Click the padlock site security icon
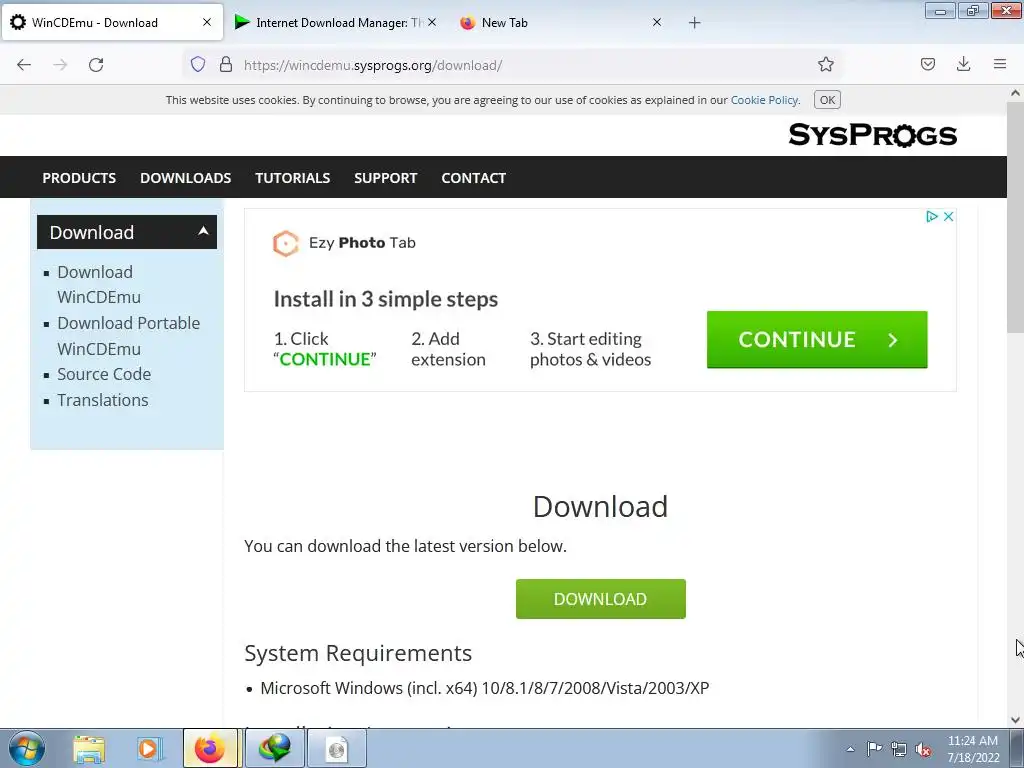The width and height of the screenshot is (1024, 768). pos(226,64)
